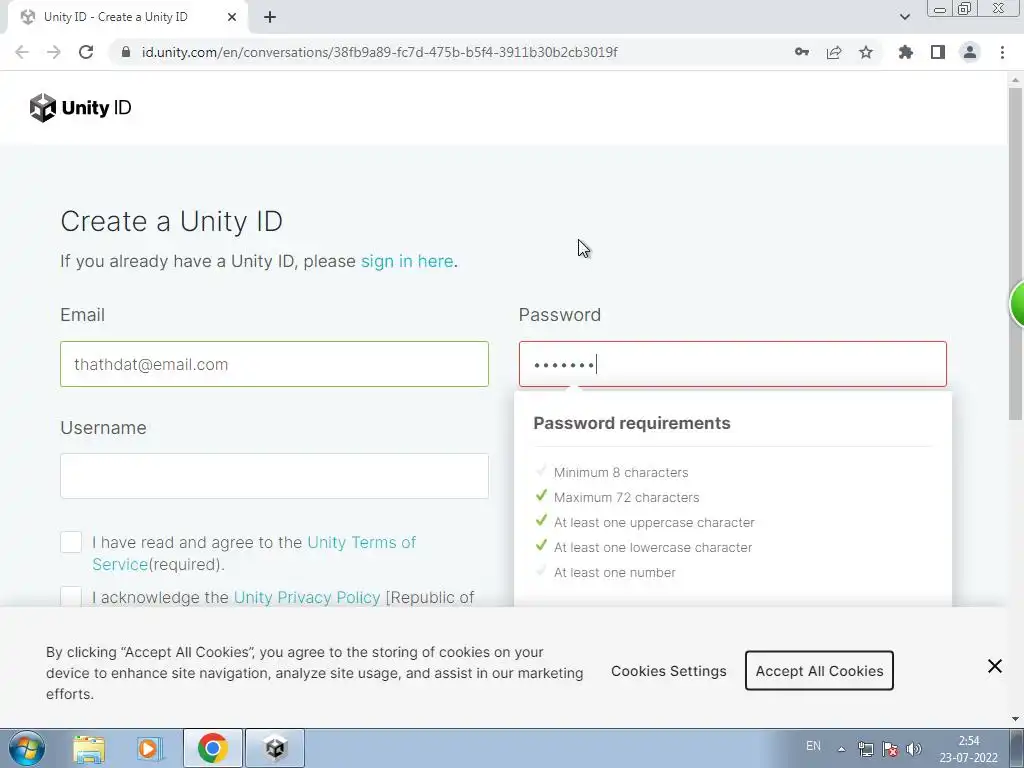
Task: Check the Terms of Service agreement box
Action: coord(71,542)
